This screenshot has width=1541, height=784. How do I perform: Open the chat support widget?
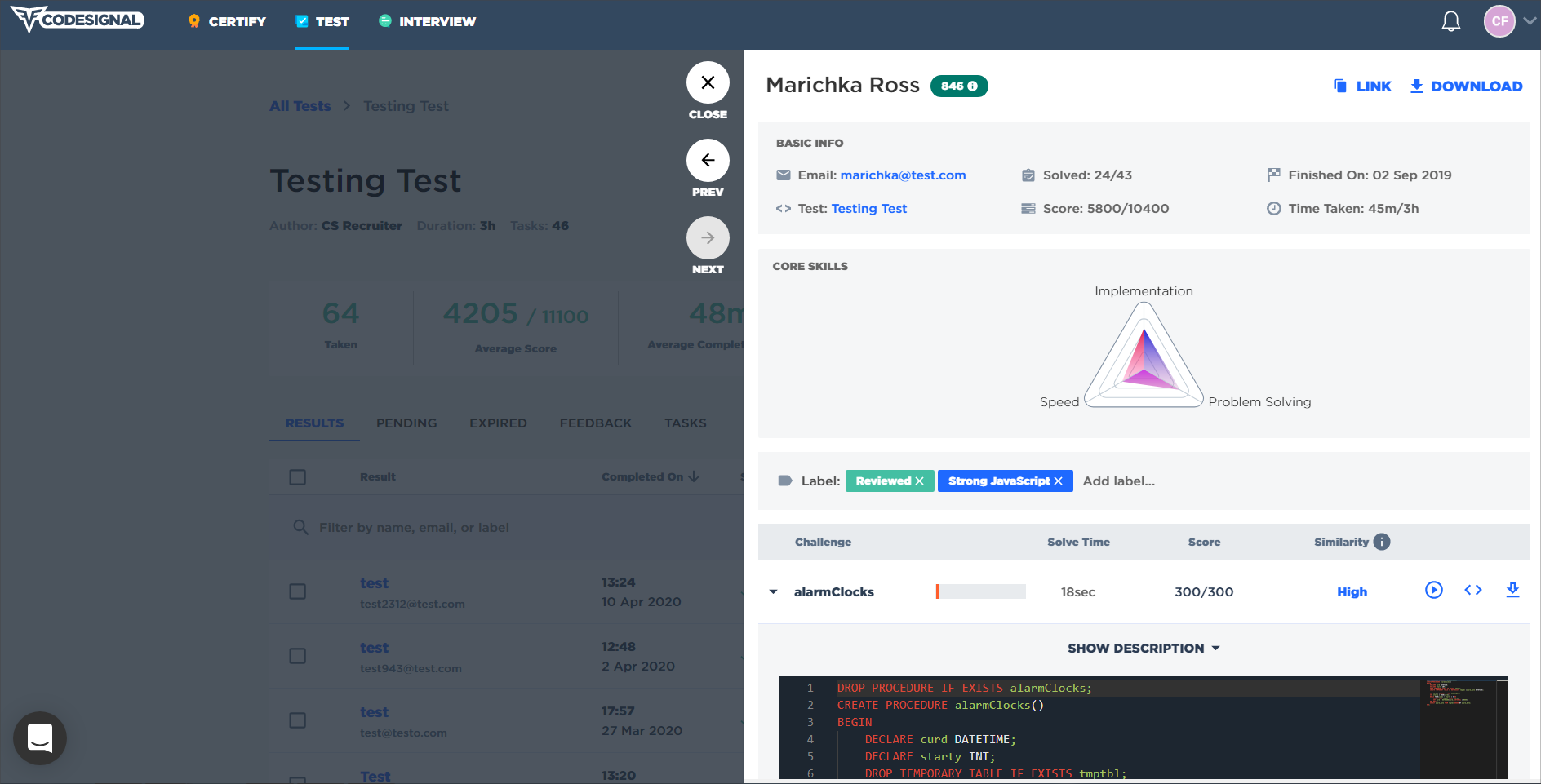40,738
